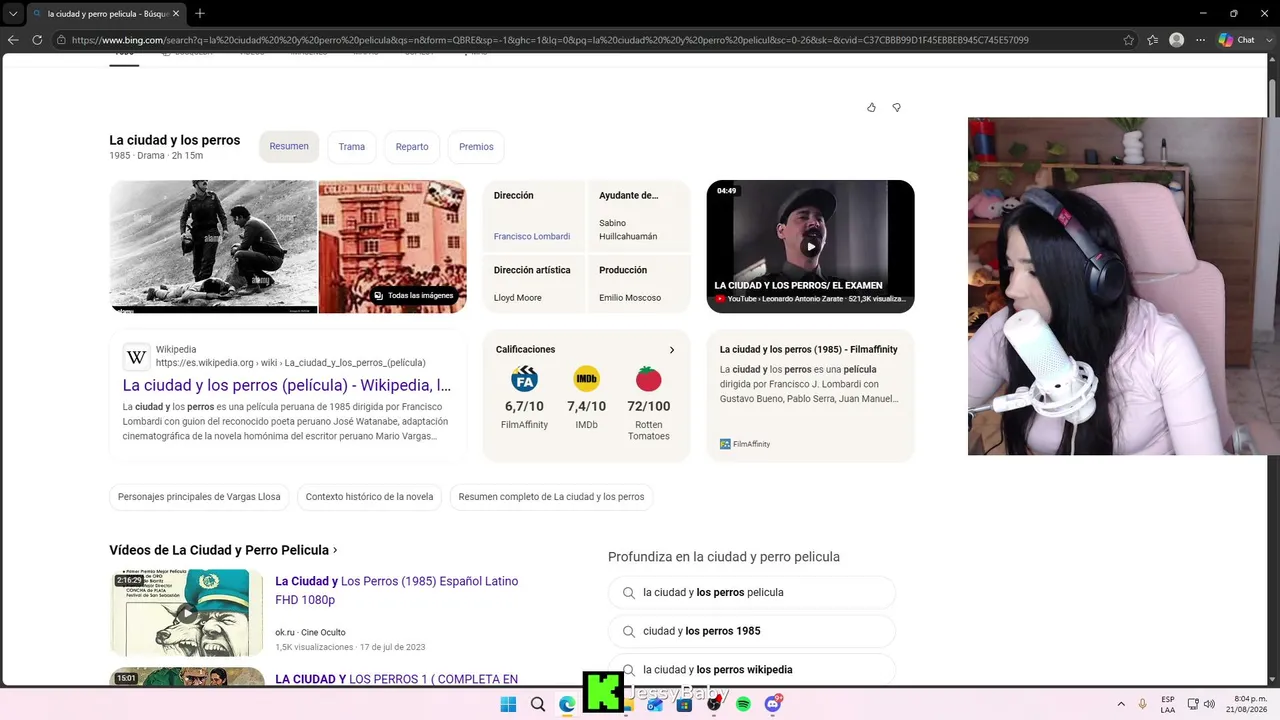
Task: Open the favorites list icon
Action: click(x=1153, y=40)
